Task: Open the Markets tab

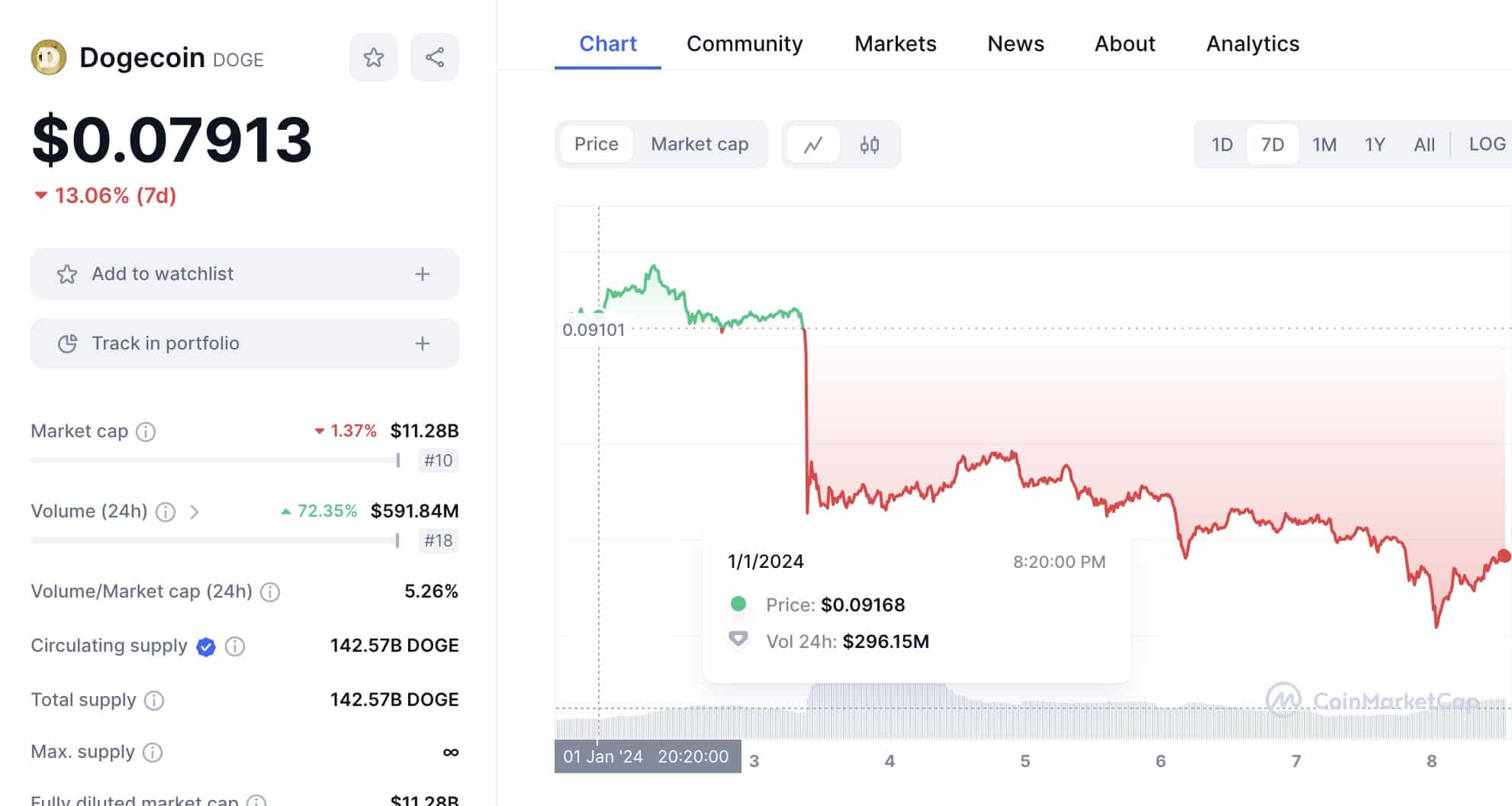Action: point(896,44)
